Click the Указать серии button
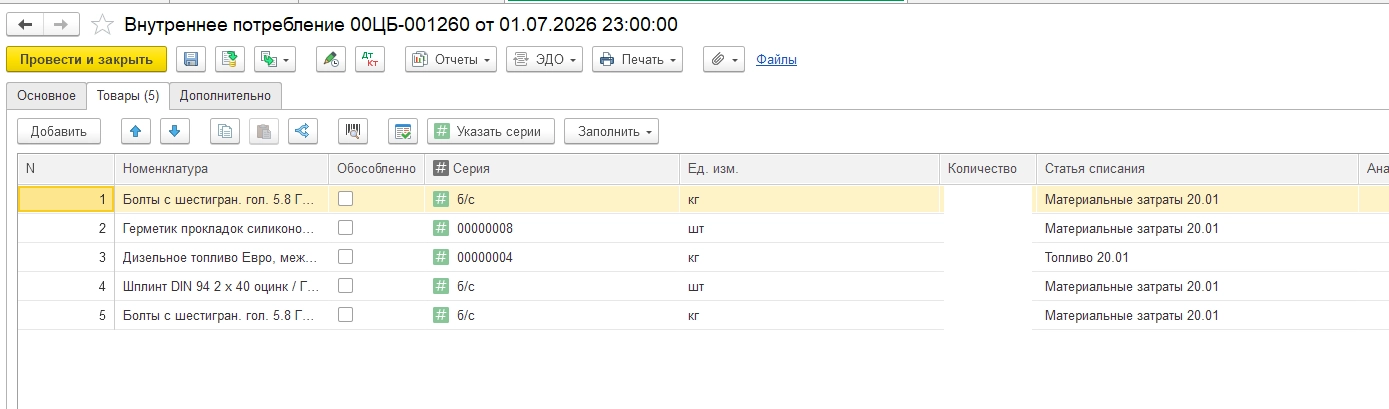Screen dimensions: 1389x409 coord(491,131)
